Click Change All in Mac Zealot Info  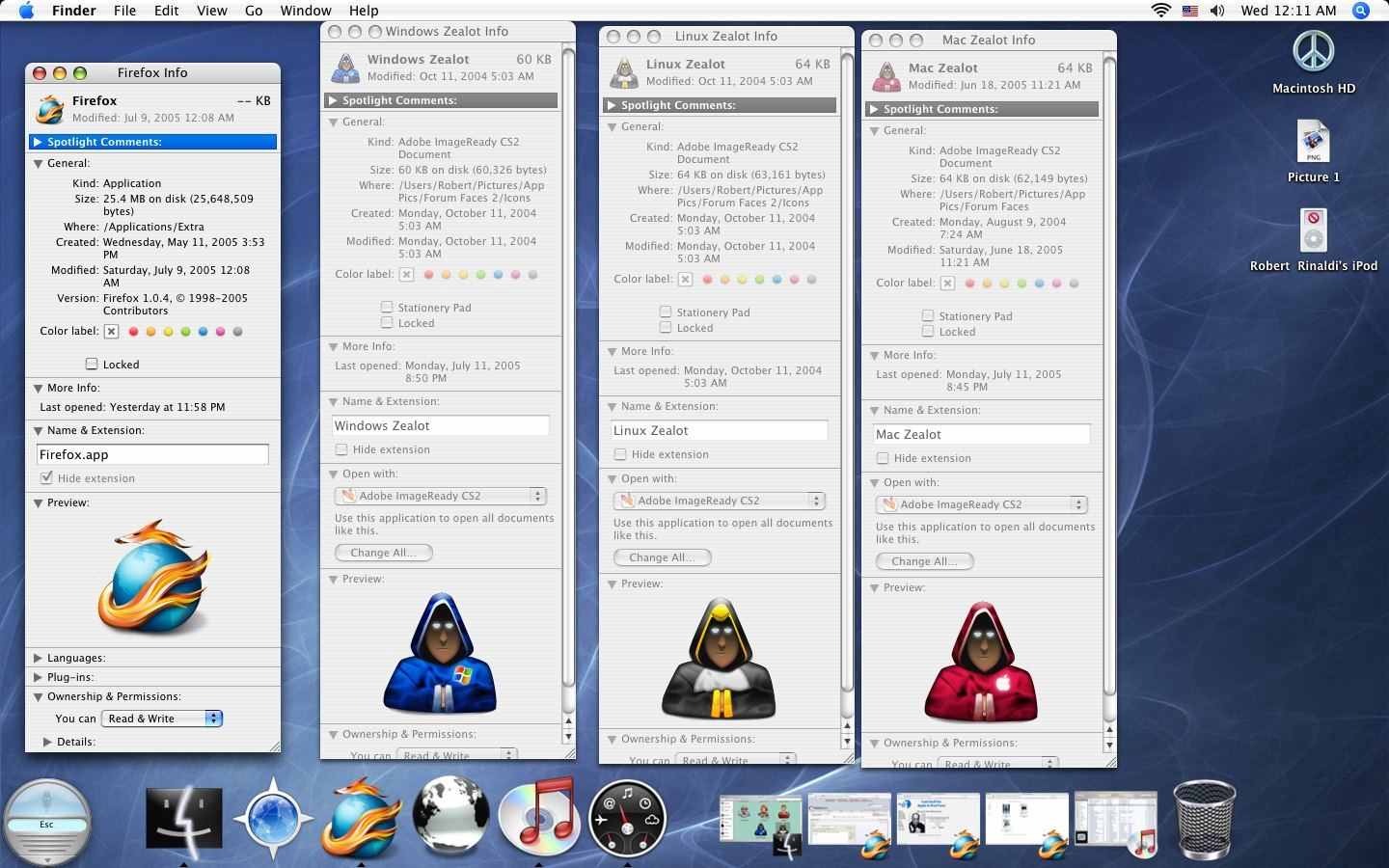pyautogui.click(x=924, y=561)
